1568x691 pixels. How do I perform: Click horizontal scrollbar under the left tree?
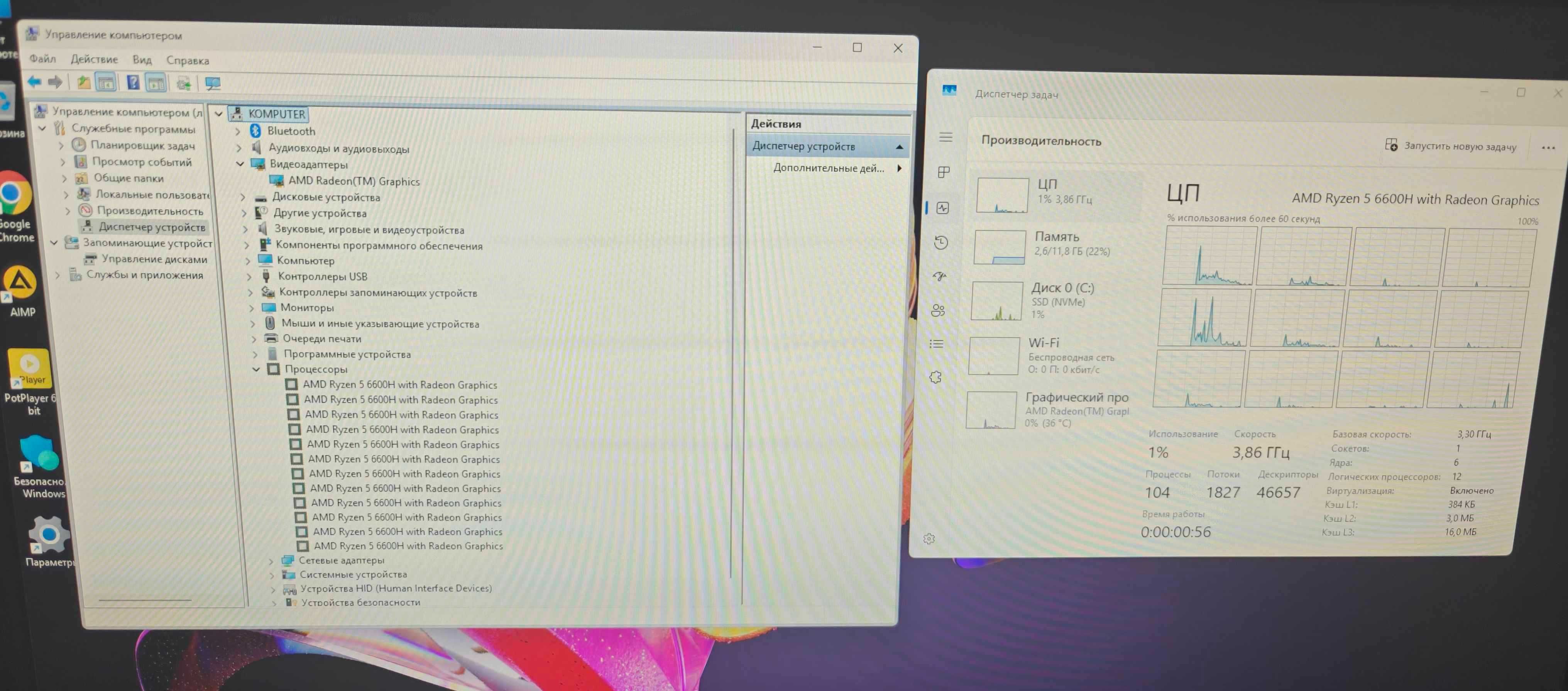145,600
